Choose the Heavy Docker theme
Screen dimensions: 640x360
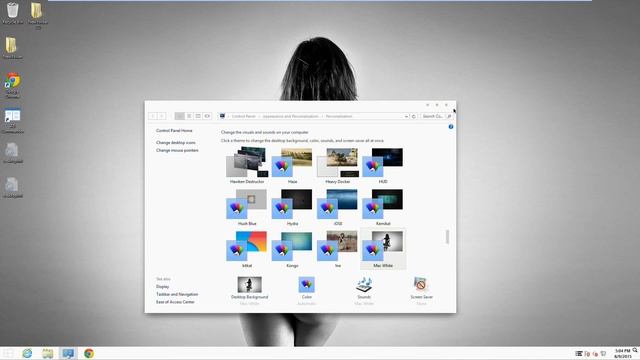[338, 165]
